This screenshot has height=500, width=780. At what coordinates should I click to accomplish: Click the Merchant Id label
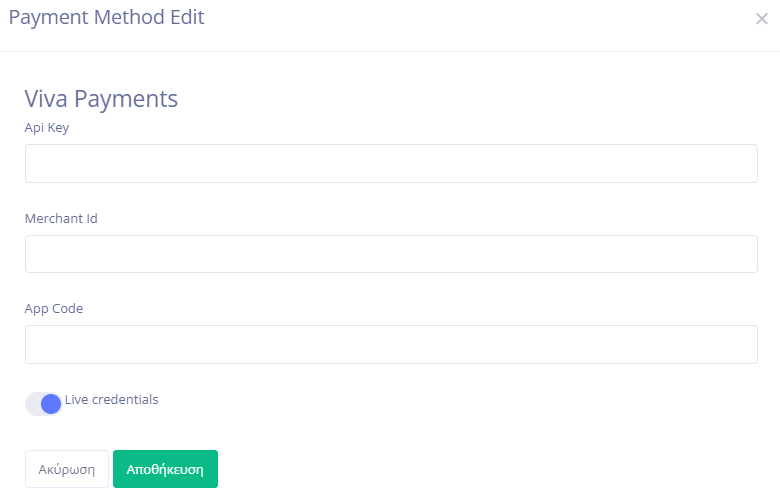(x=61, y=218)
